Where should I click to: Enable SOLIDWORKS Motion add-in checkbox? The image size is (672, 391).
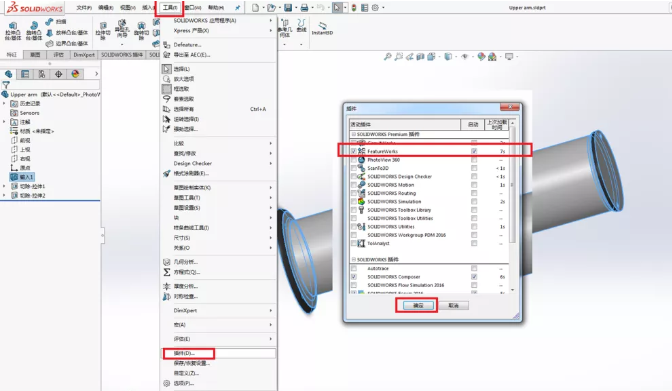354,185
